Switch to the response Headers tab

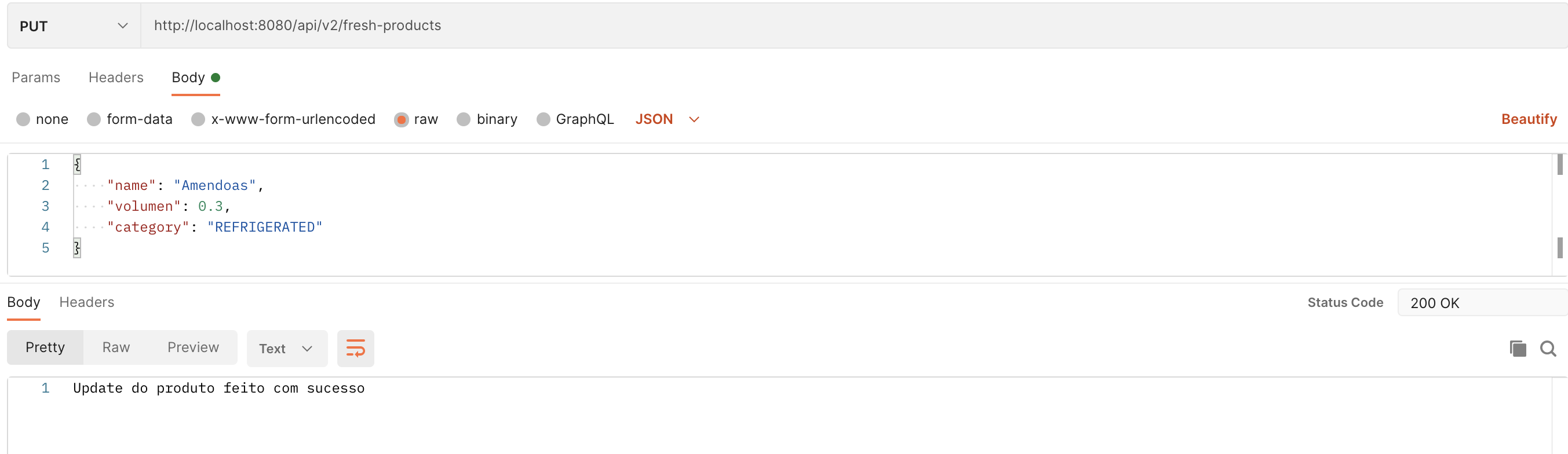tap(86, 302)
